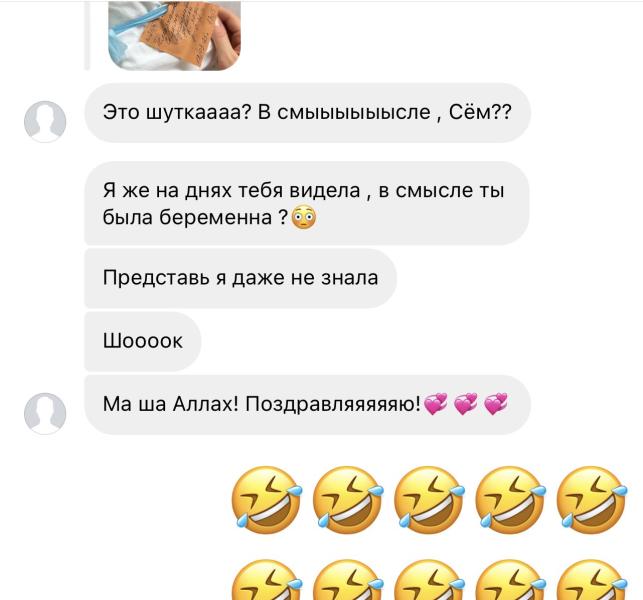Click middle laughing emoji in upper emoji row
Viewport: 643px width, 600px height.
429,500
